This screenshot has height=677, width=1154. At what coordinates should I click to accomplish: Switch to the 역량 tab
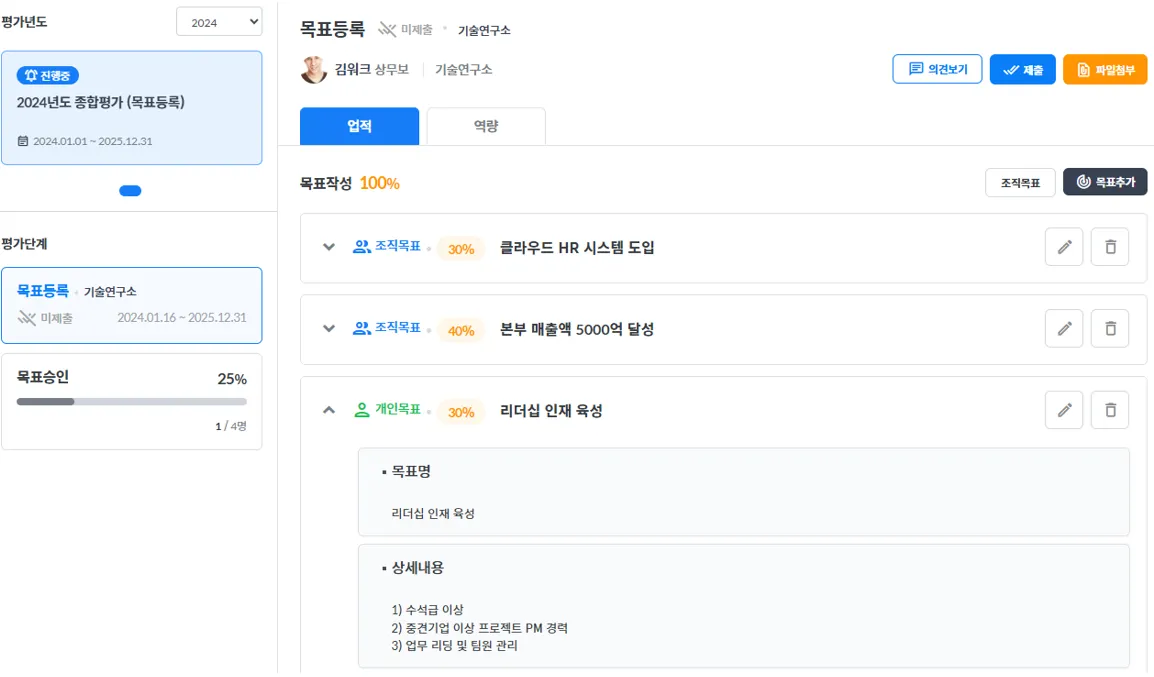[486, 126]
